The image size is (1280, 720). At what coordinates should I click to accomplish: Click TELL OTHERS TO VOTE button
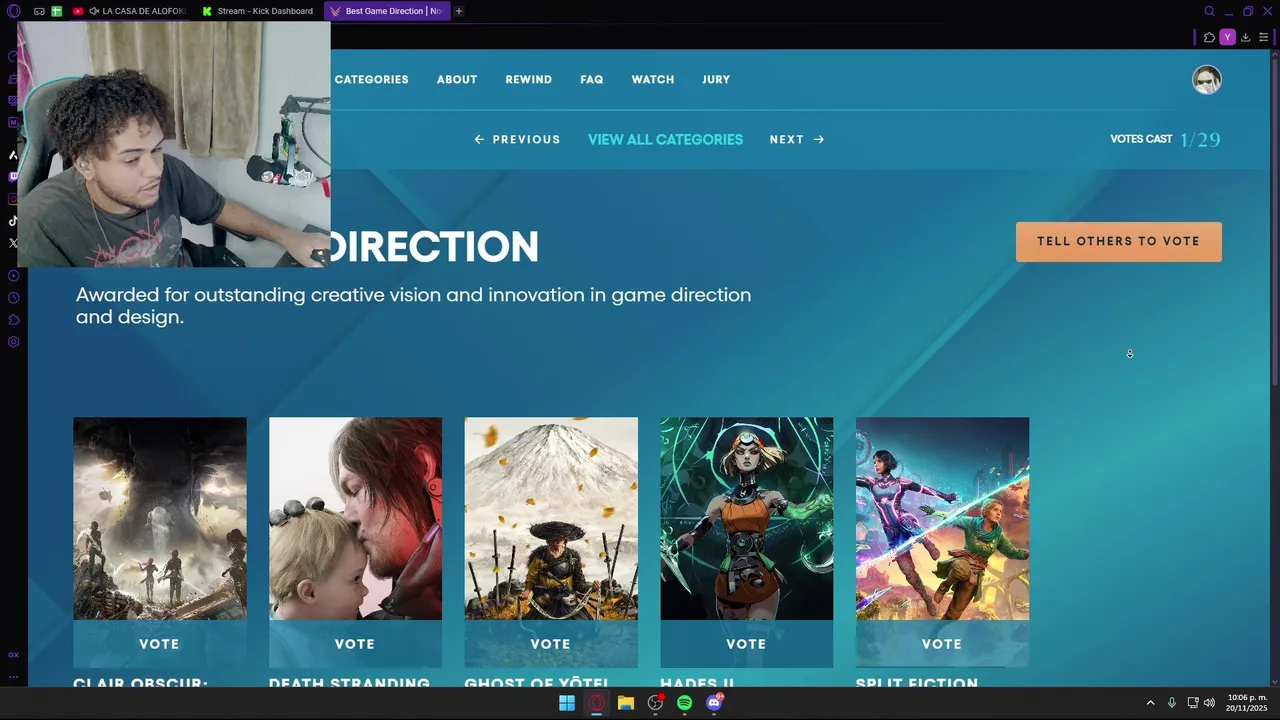click(x=1119, y=242)
